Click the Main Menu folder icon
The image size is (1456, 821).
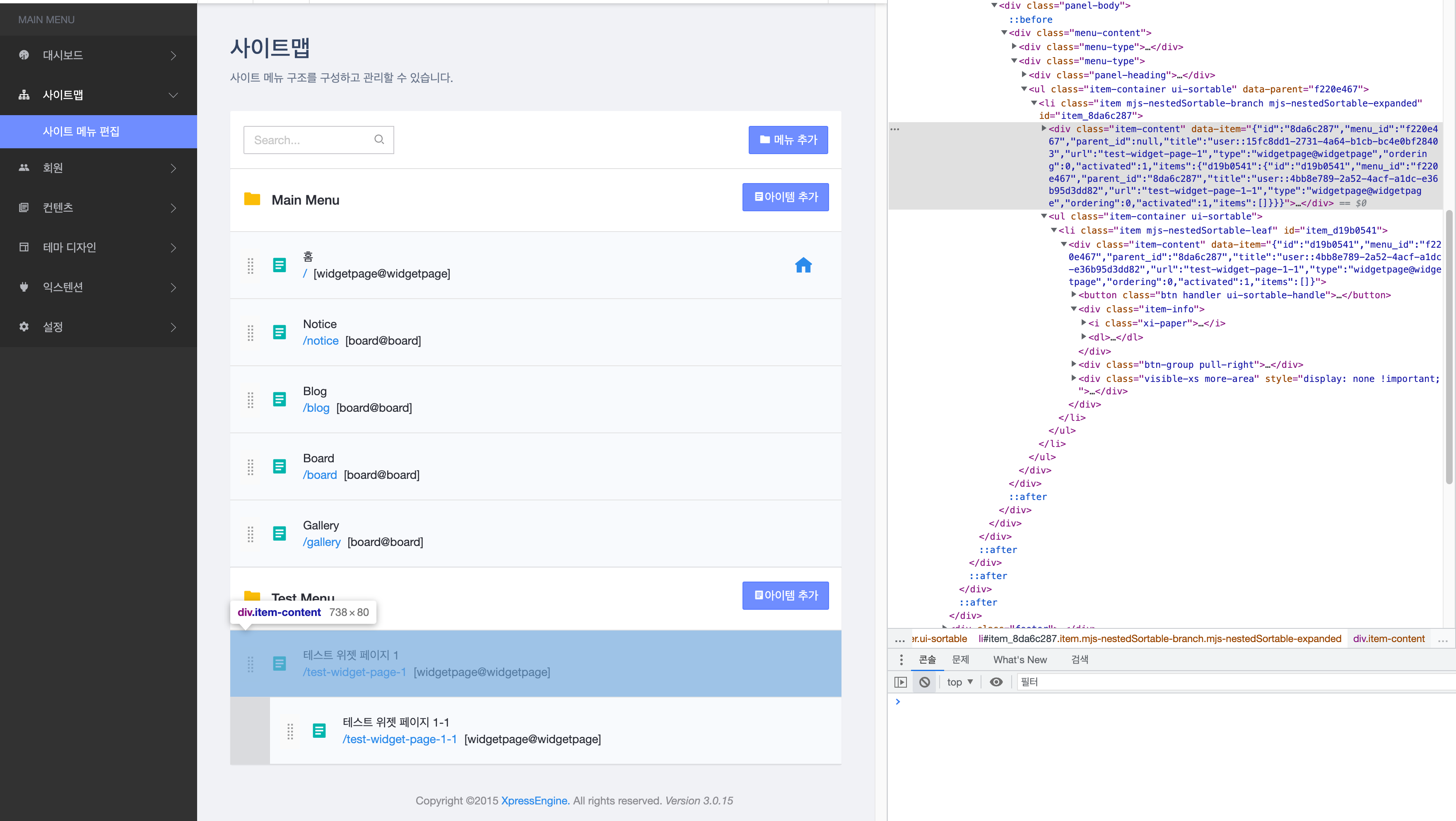click(252, 200)
